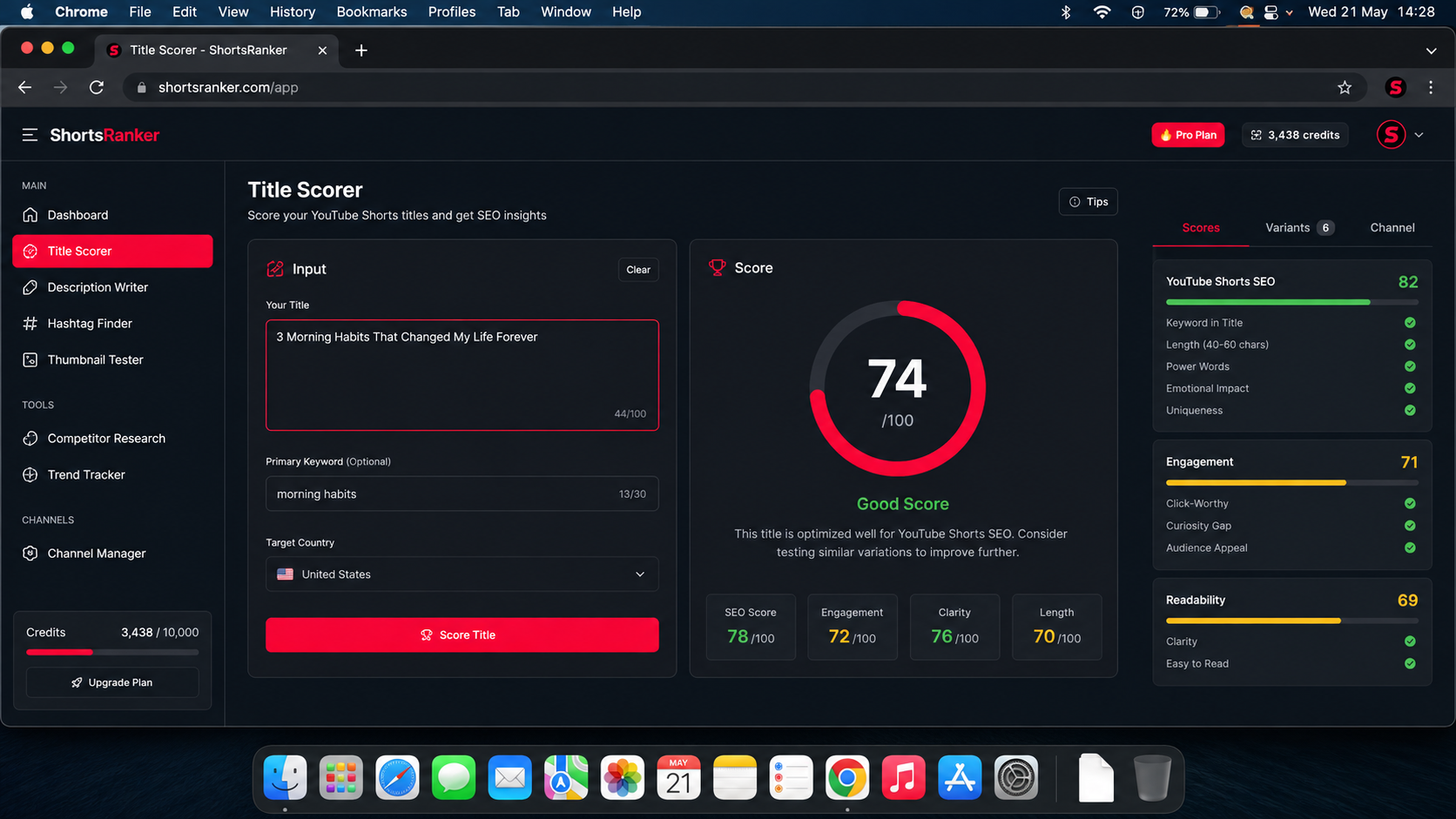Switch to the Channel tab
The height and width of the screenshot is (819, 1456).
[1392, 228]
